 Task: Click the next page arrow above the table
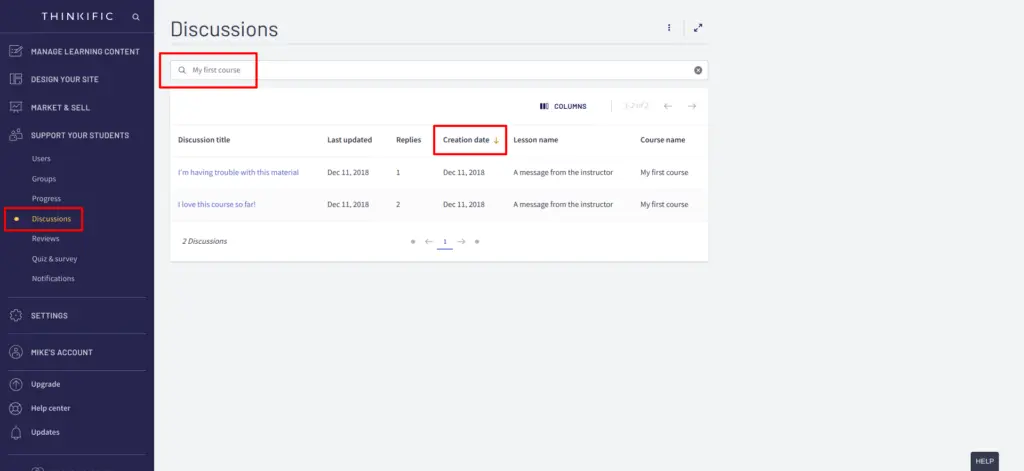coord(692,106)
